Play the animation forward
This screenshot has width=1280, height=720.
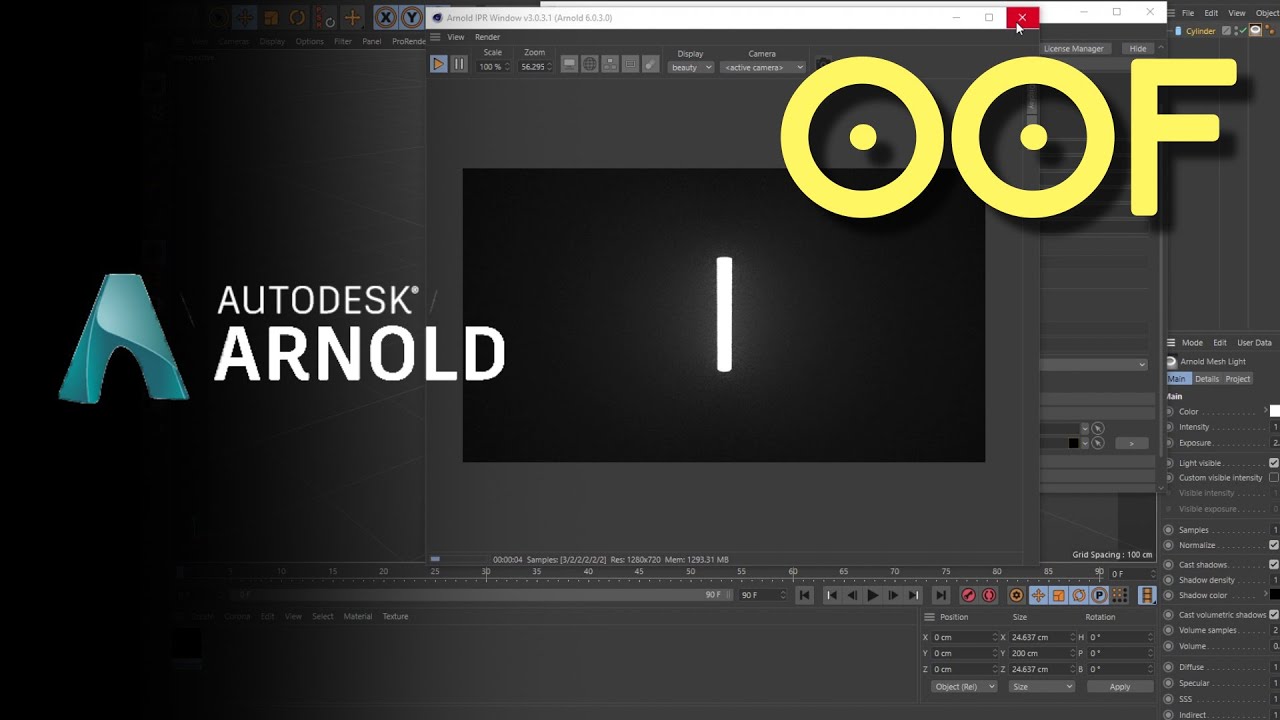[872, 595]
